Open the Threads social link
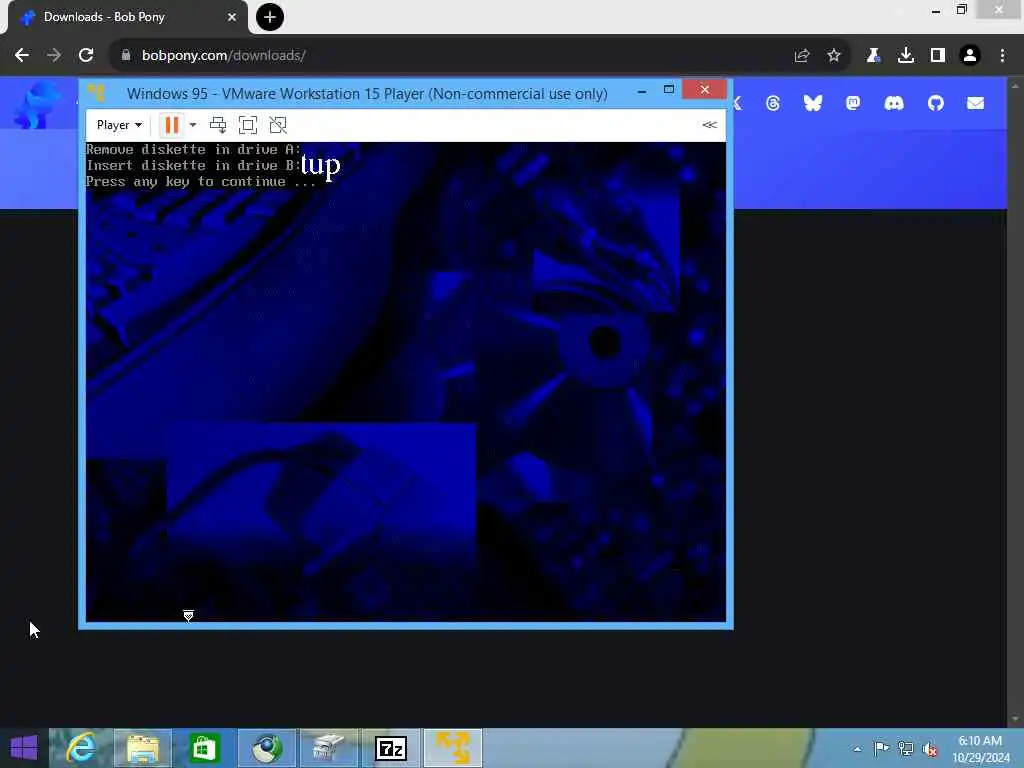Viewport: 1024px width, 768px height. click(x=773, y=103)
